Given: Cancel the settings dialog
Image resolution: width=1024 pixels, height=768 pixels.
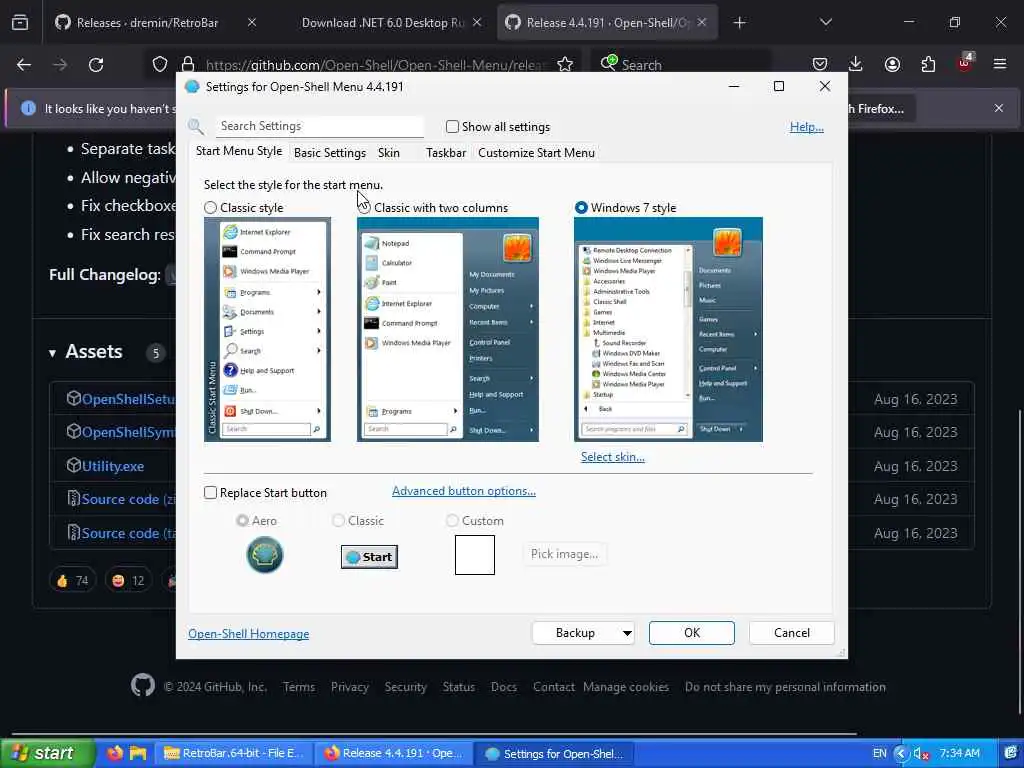Looking at the screenshot, I should 792,633.
